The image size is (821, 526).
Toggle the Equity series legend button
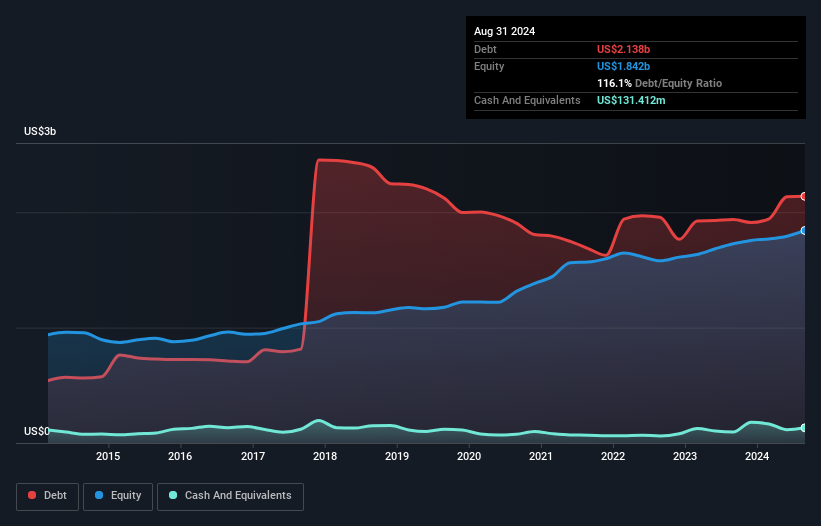[118, 496]
